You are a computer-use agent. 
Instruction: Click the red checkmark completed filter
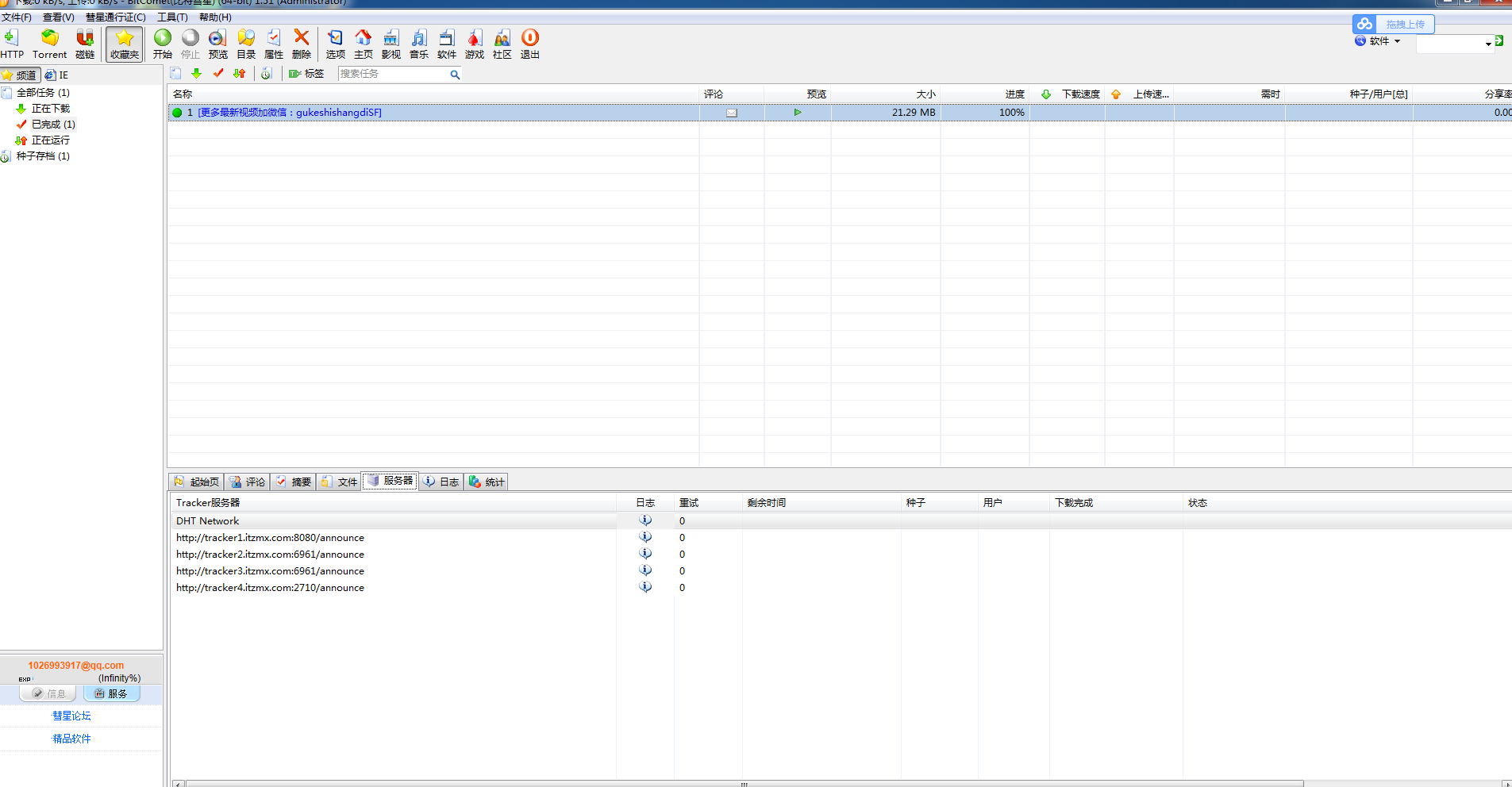click(218, 74)
